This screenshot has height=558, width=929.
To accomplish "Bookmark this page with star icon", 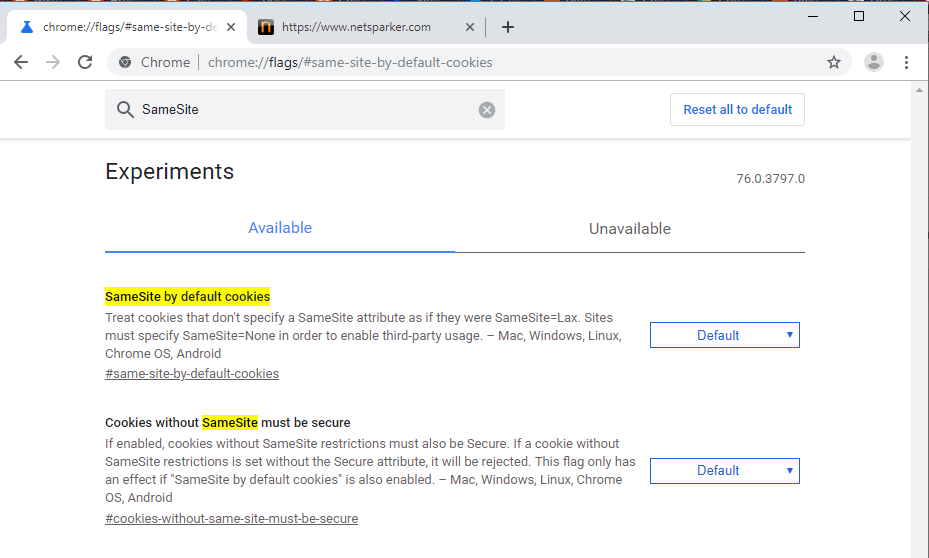I will coord(833,62).
